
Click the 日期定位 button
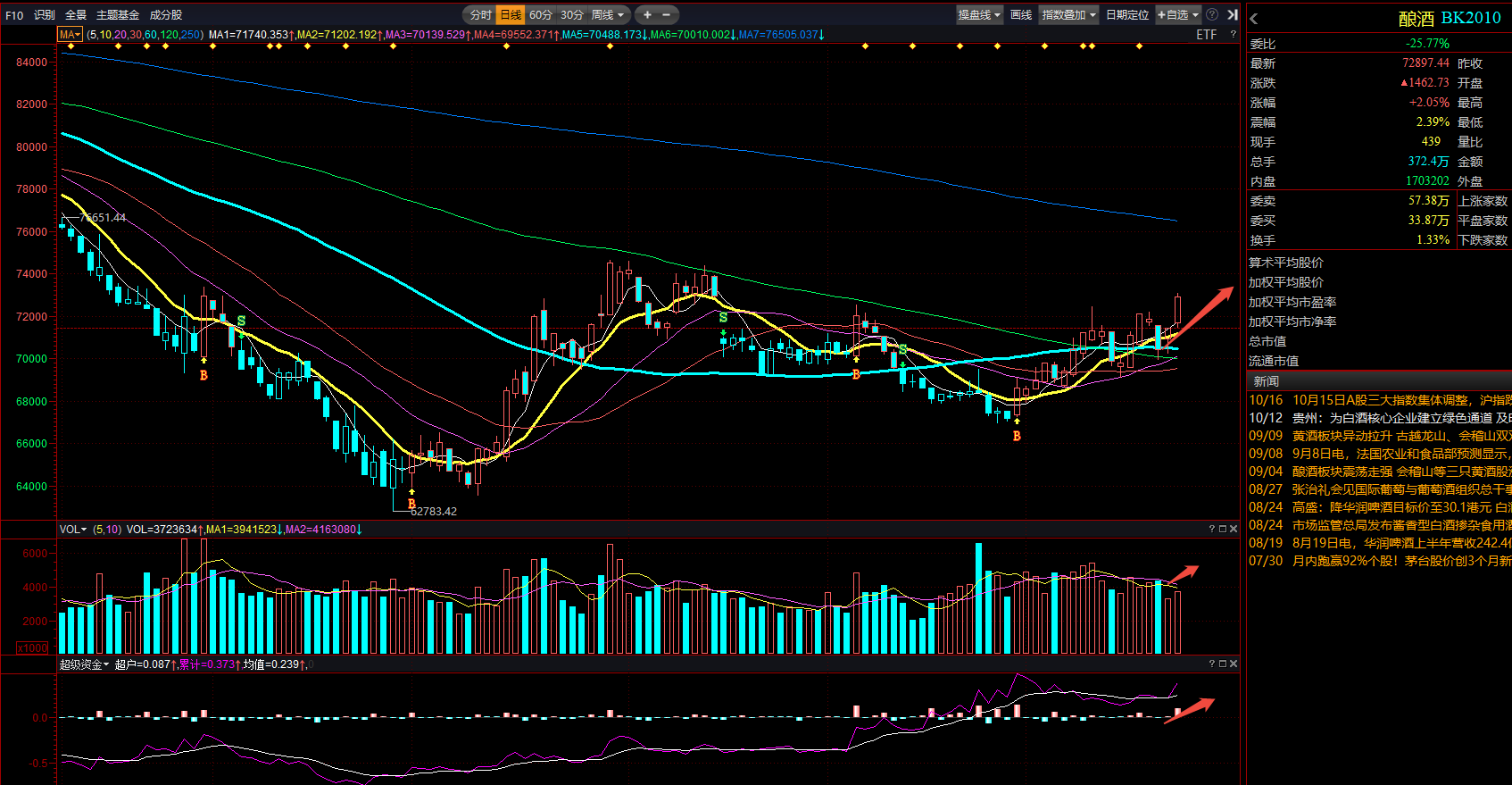1127,15
